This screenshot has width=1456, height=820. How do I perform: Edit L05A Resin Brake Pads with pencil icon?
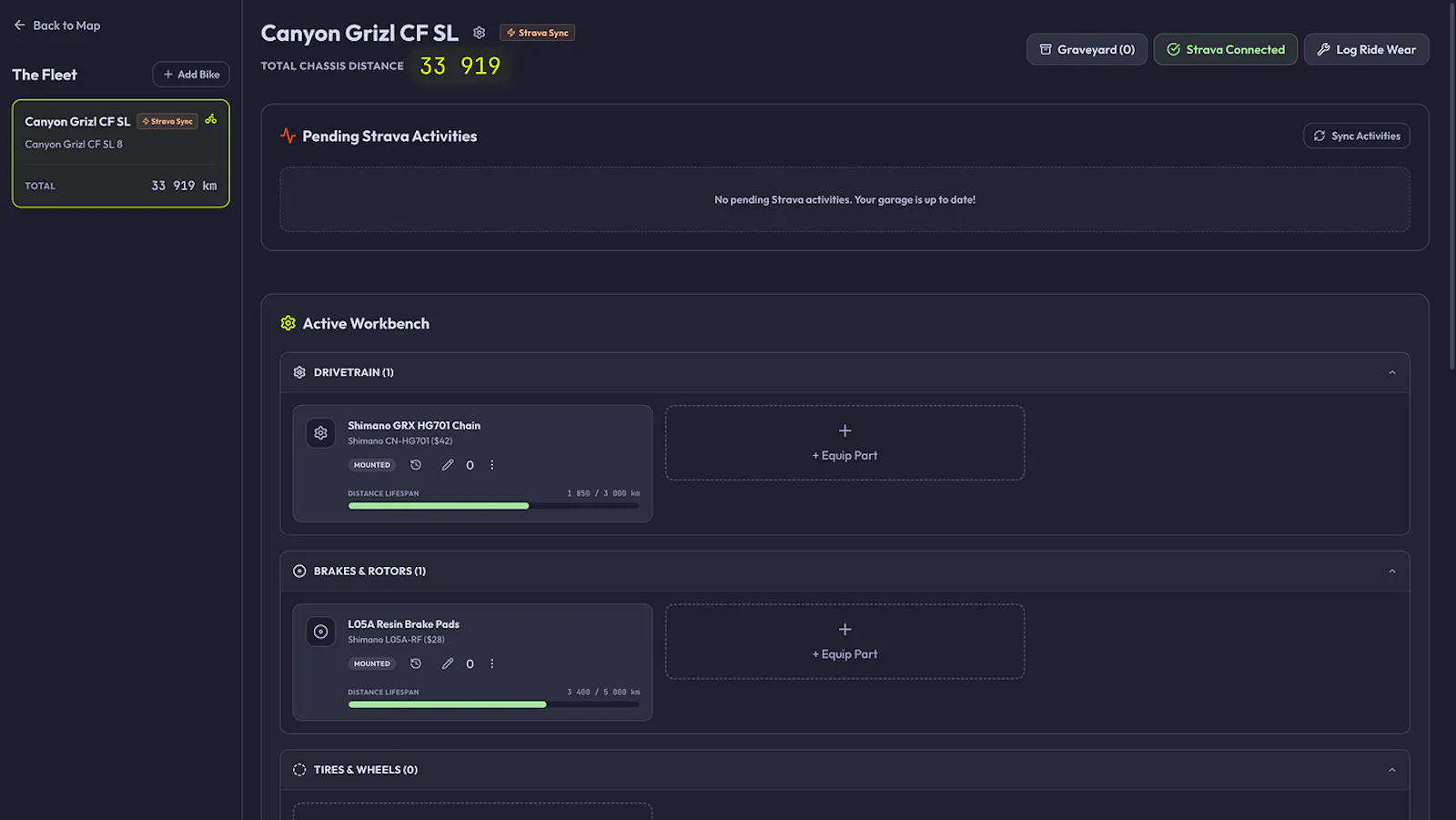448,663
